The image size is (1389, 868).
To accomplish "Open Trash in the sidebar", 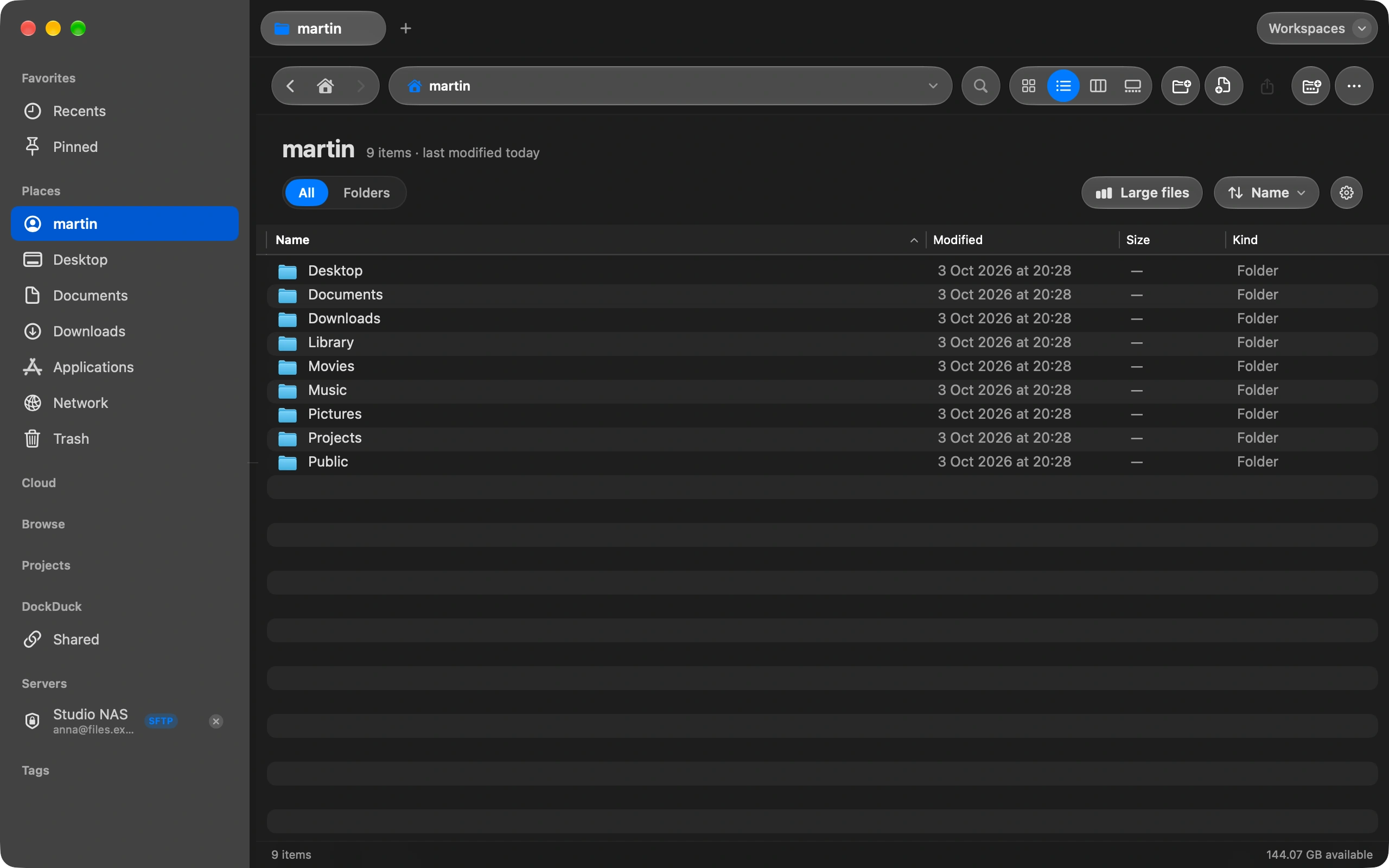I will pyautogui.click(x=125, y=439).
